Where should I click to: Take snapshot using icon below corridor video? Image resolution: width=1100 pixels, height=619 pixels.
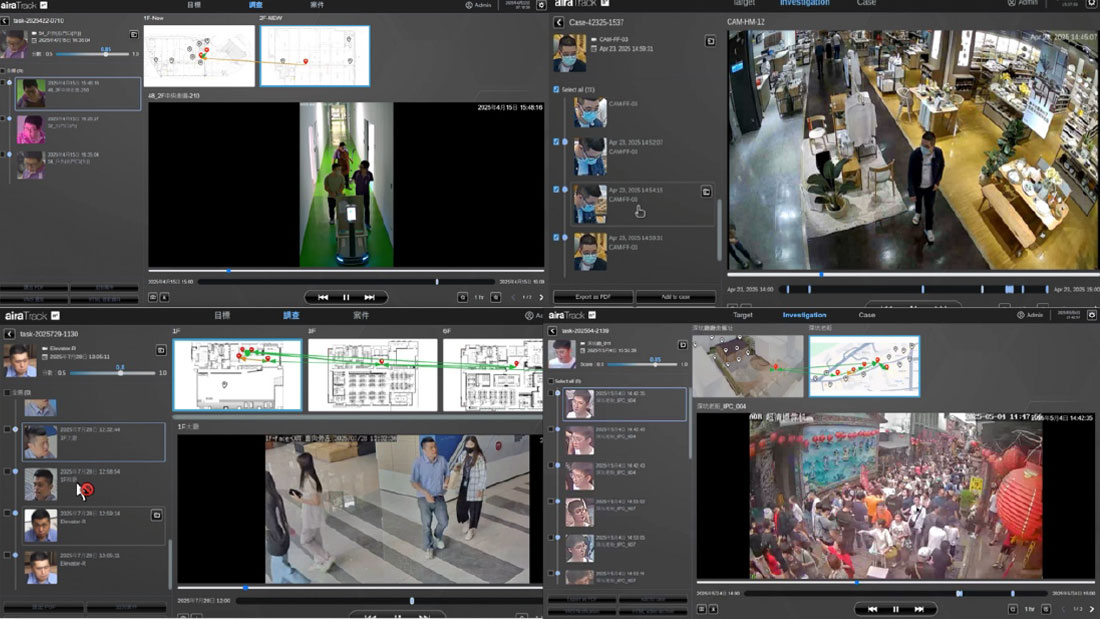pos(153,297)
